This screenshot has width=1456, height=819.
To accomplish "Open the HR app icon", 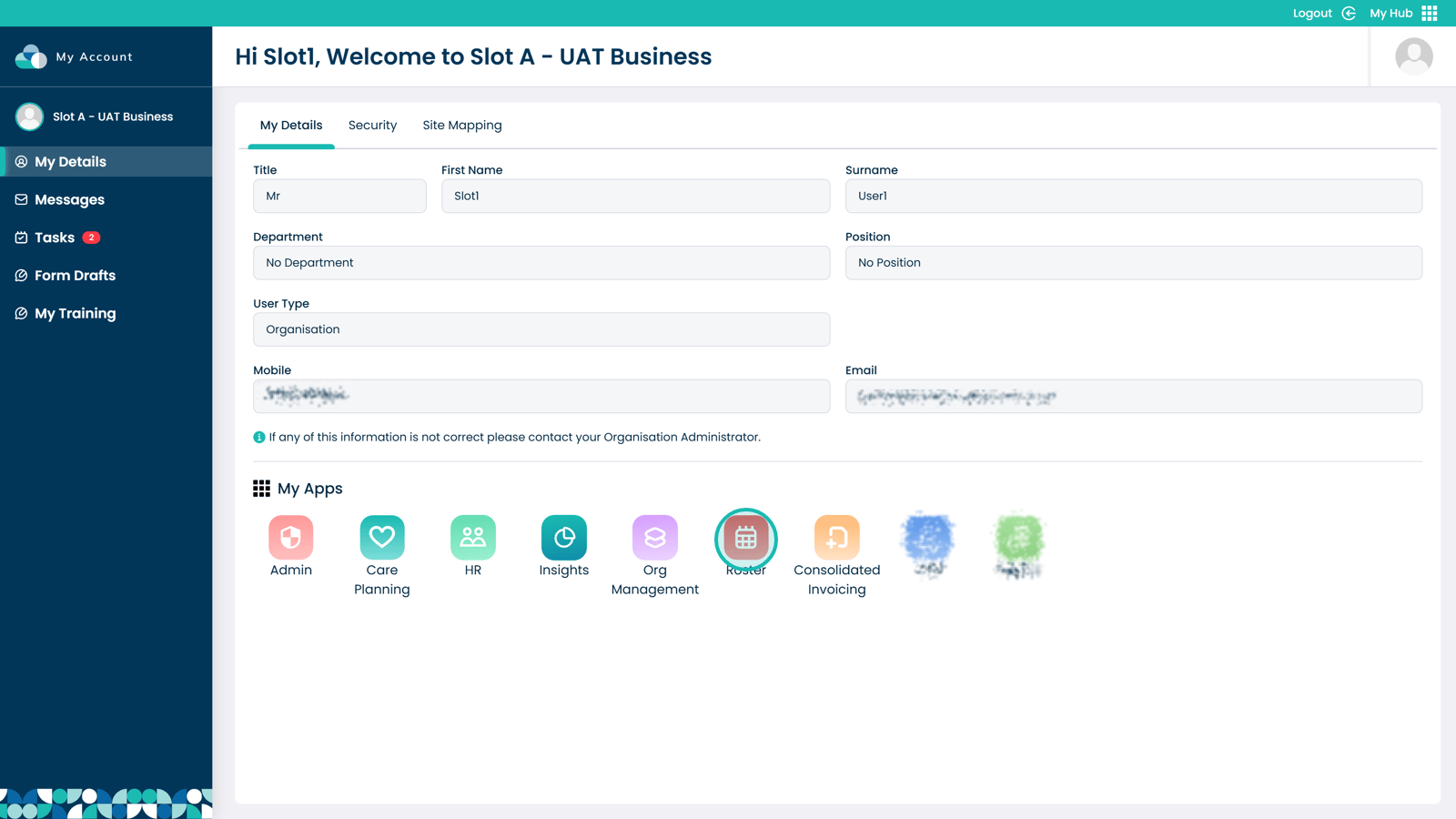I will (473, 538).
